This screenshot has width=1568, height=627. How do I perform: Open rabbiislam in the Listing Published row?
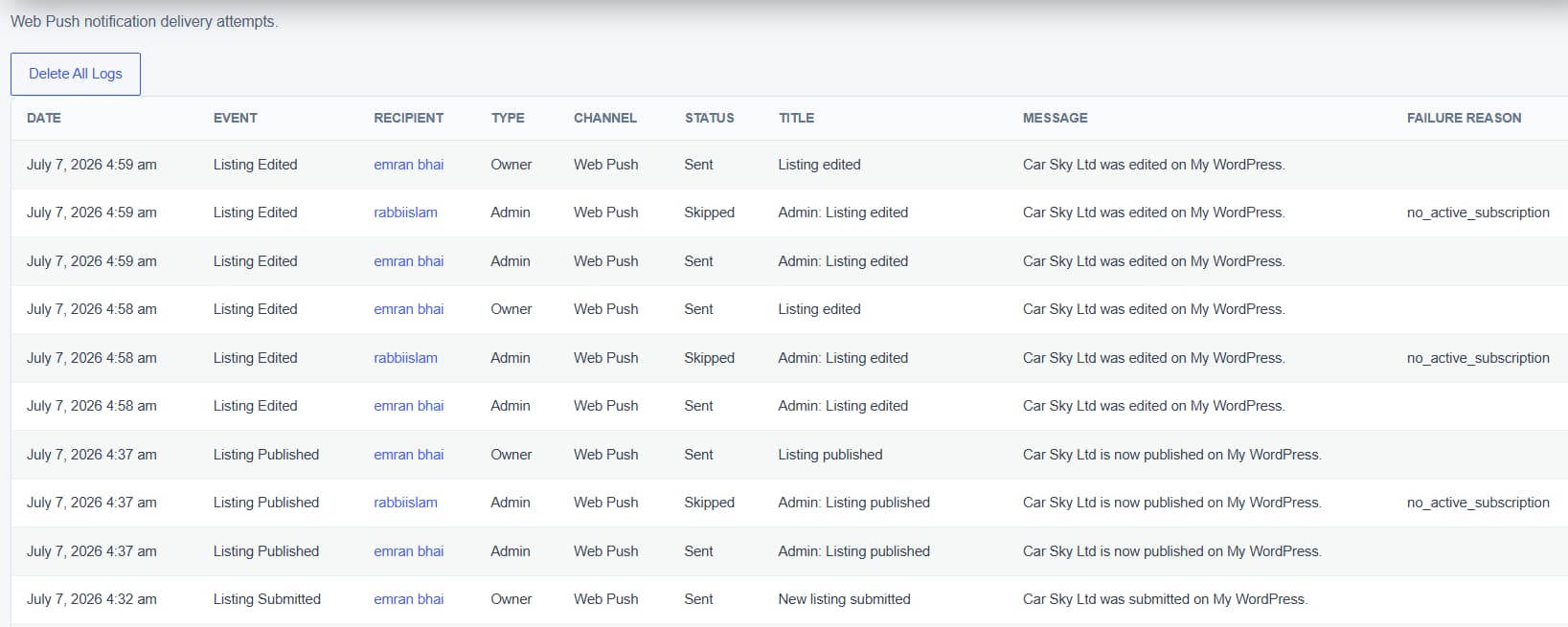coord(405,503)
